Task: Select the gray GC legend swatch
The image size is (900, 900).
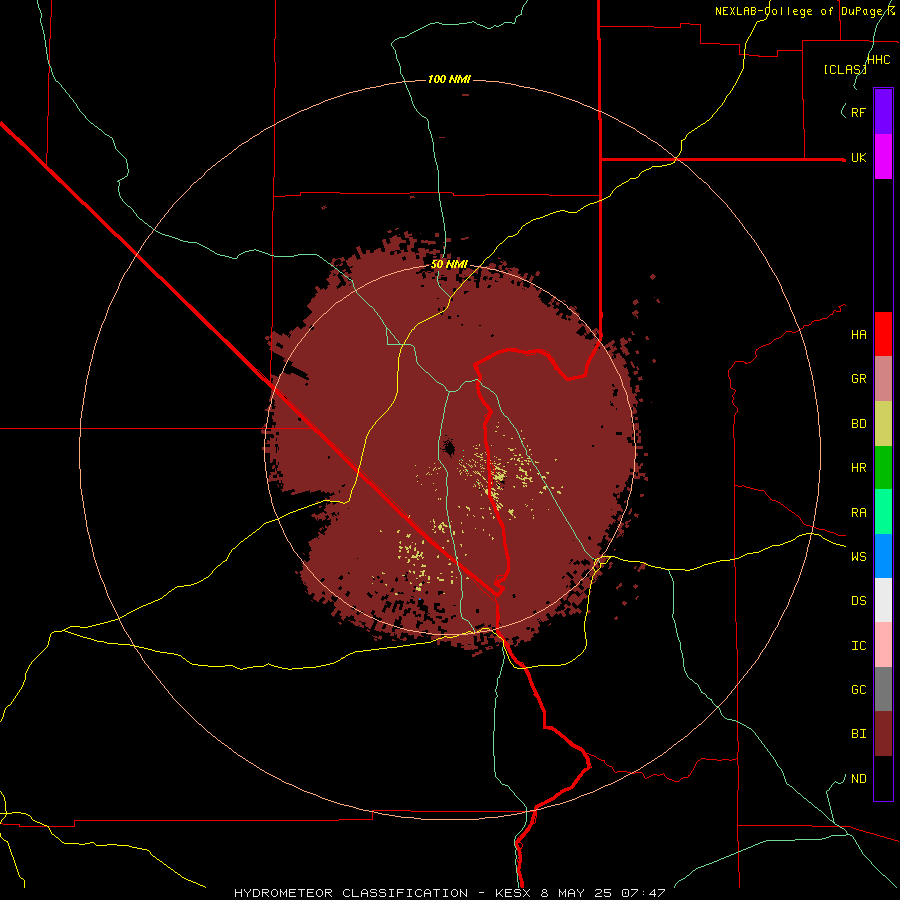Action: [883, 689]
